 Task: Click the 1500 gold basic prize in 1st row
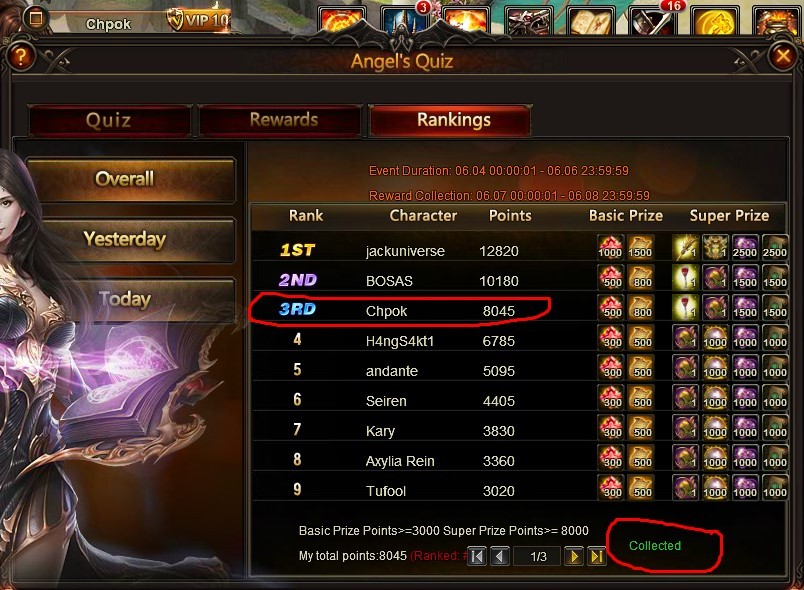coord(640,247)
